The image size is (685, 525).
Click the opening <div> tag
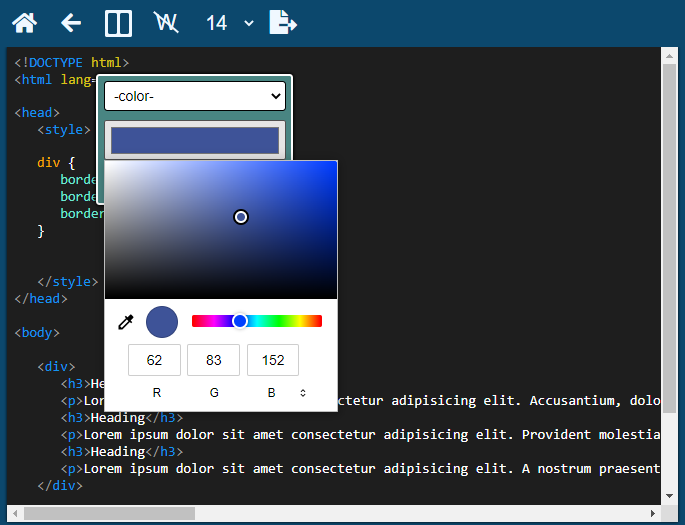click(56, 366)
